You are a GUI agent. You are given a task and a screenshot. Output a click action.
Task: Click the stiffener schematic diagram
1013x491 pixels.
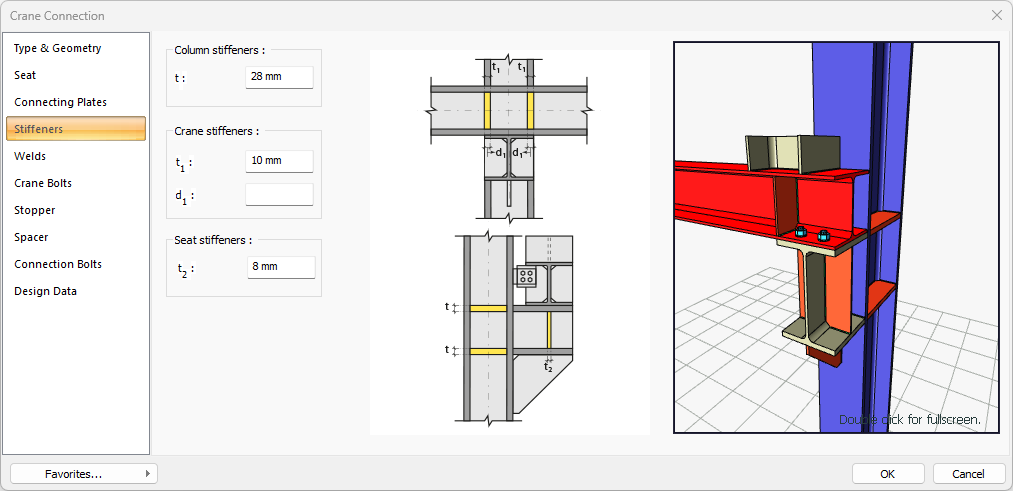pyautogui.click(x=509, y=242)
